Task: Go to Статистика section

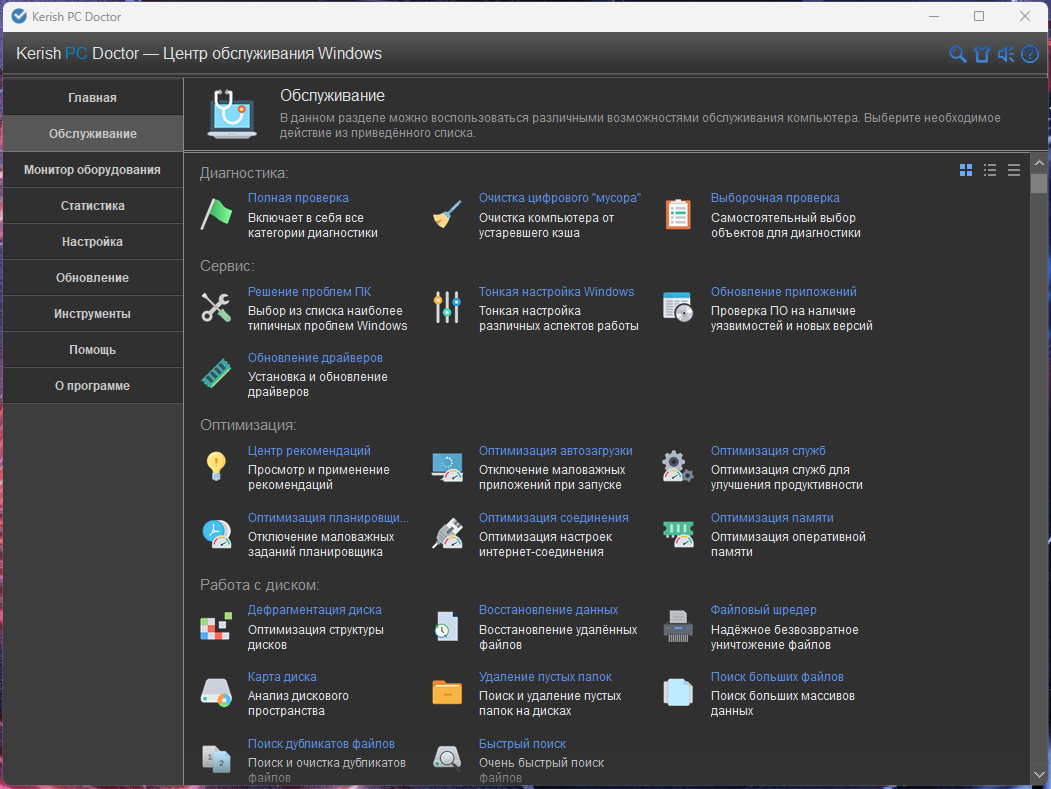Action: pos(92,206)
